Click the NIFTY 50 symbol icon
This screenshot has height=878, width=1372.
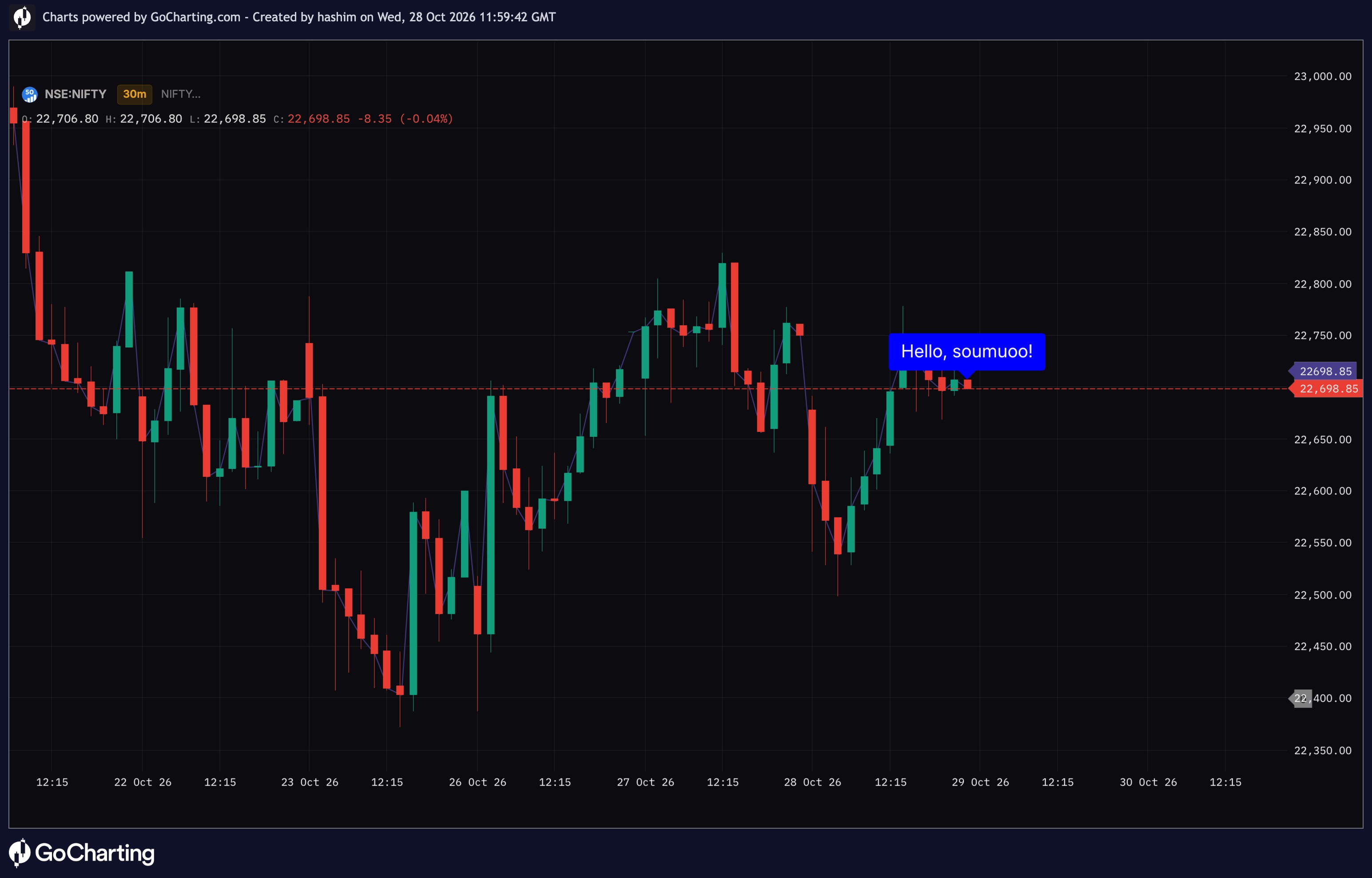tap(30, 94)
